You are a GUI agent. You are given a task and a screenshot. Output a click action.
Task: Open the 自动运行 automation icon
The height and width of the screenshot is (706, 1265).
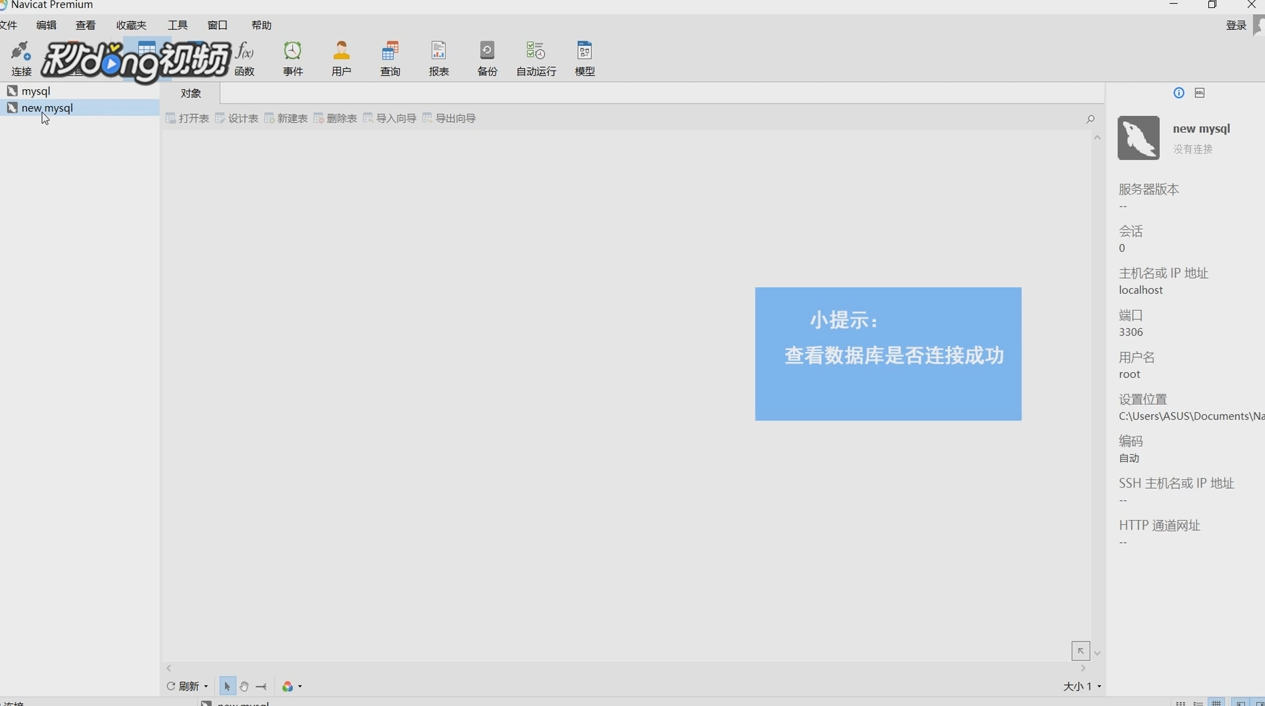tap(536, 58)
